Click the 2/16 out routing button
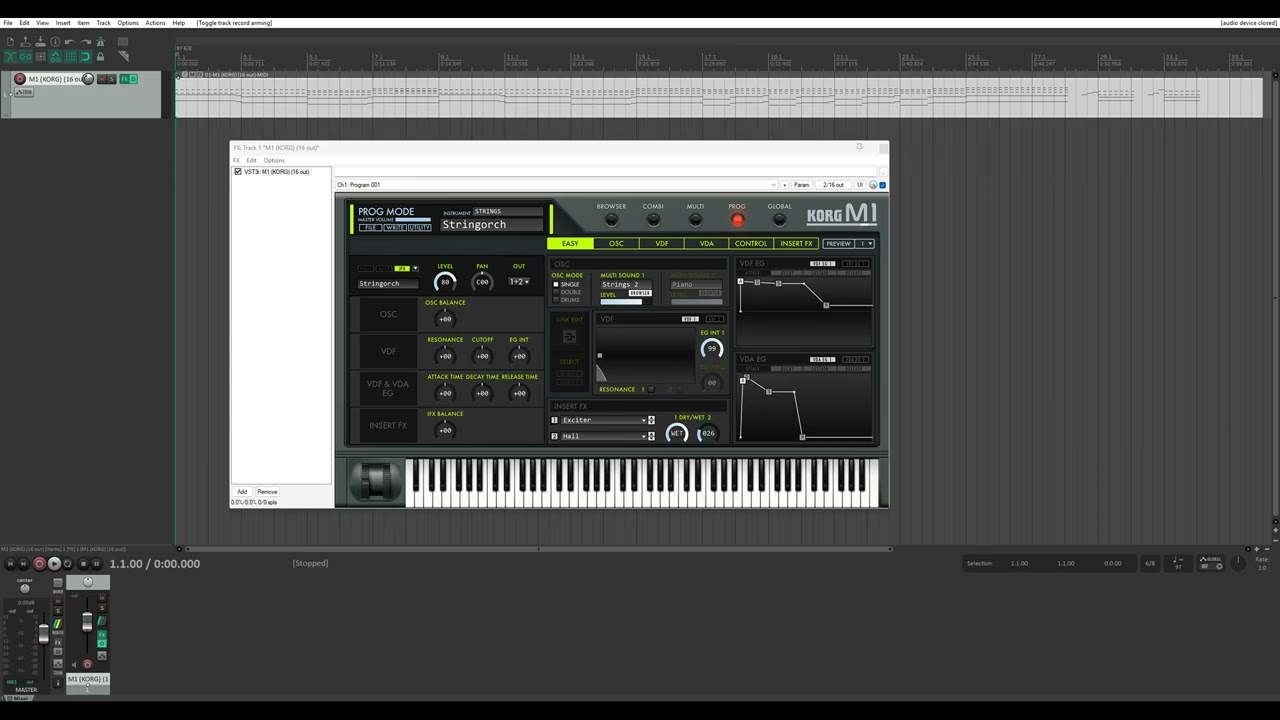This screenshot has height=720, width=1280. click(833, 185)
